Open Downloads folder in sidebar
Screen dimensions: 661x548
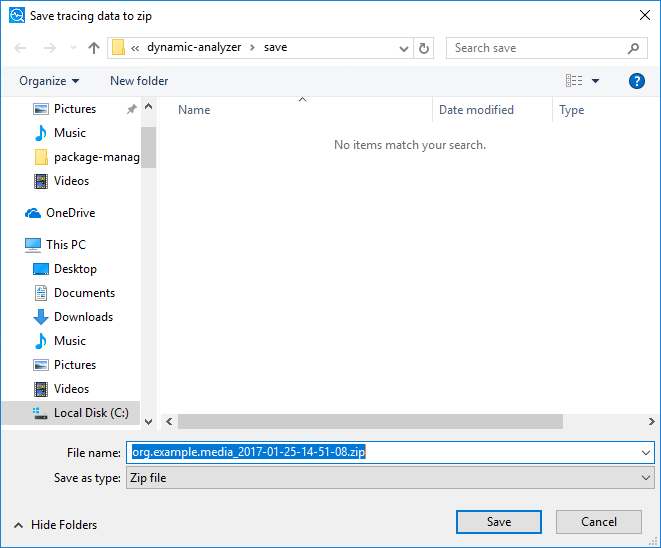tap(83, 317)
